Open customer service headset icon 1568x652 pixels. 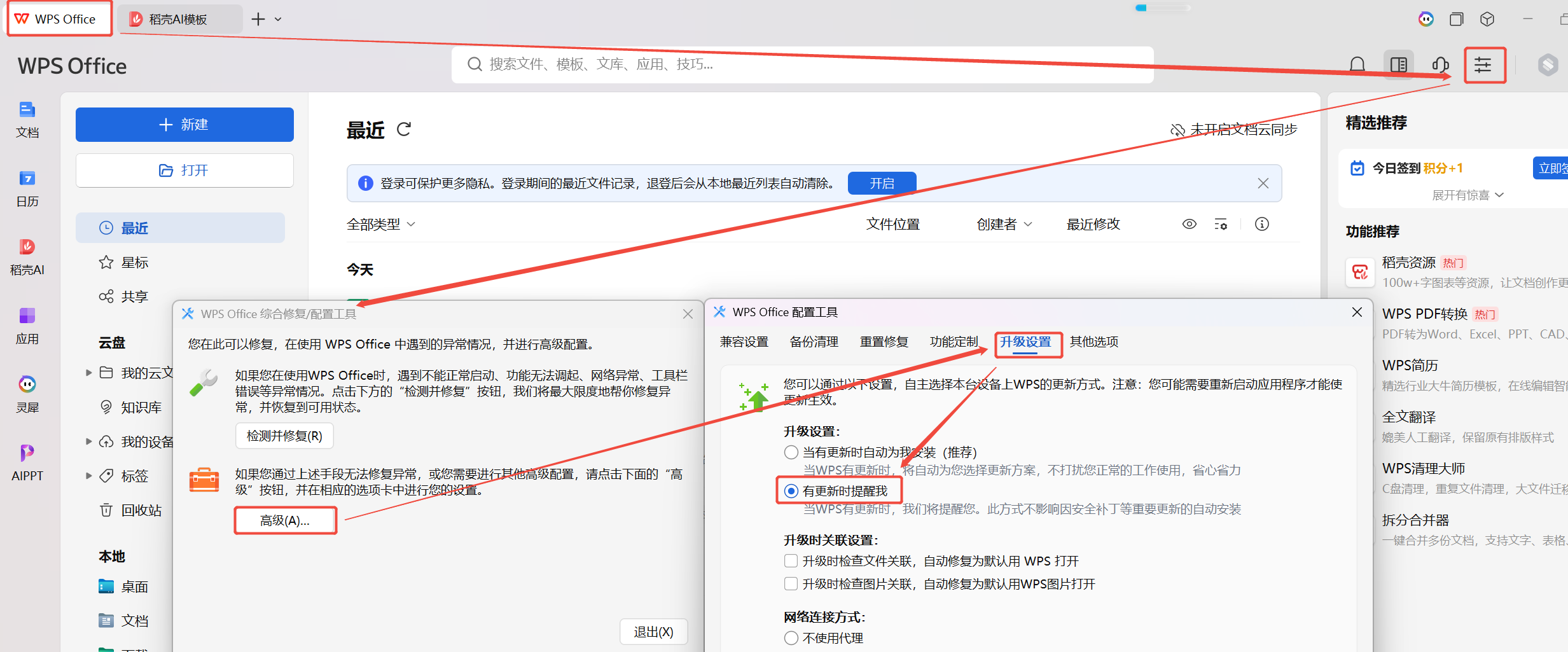pyautogui.click(x=1441, y=65)
